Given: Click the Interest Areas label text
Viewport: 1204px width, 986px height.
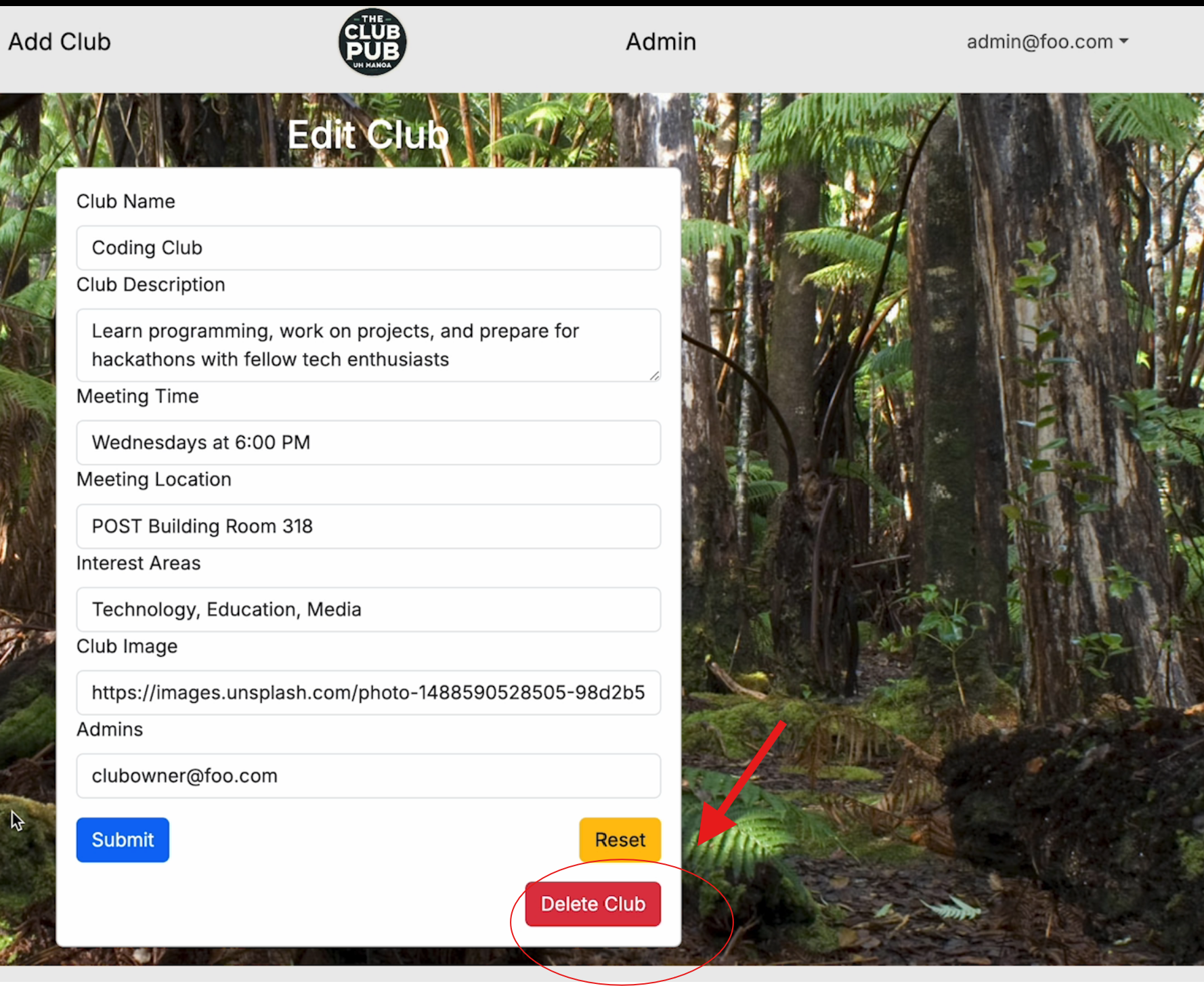Looking at the screenshot, I should click(138, 563).
